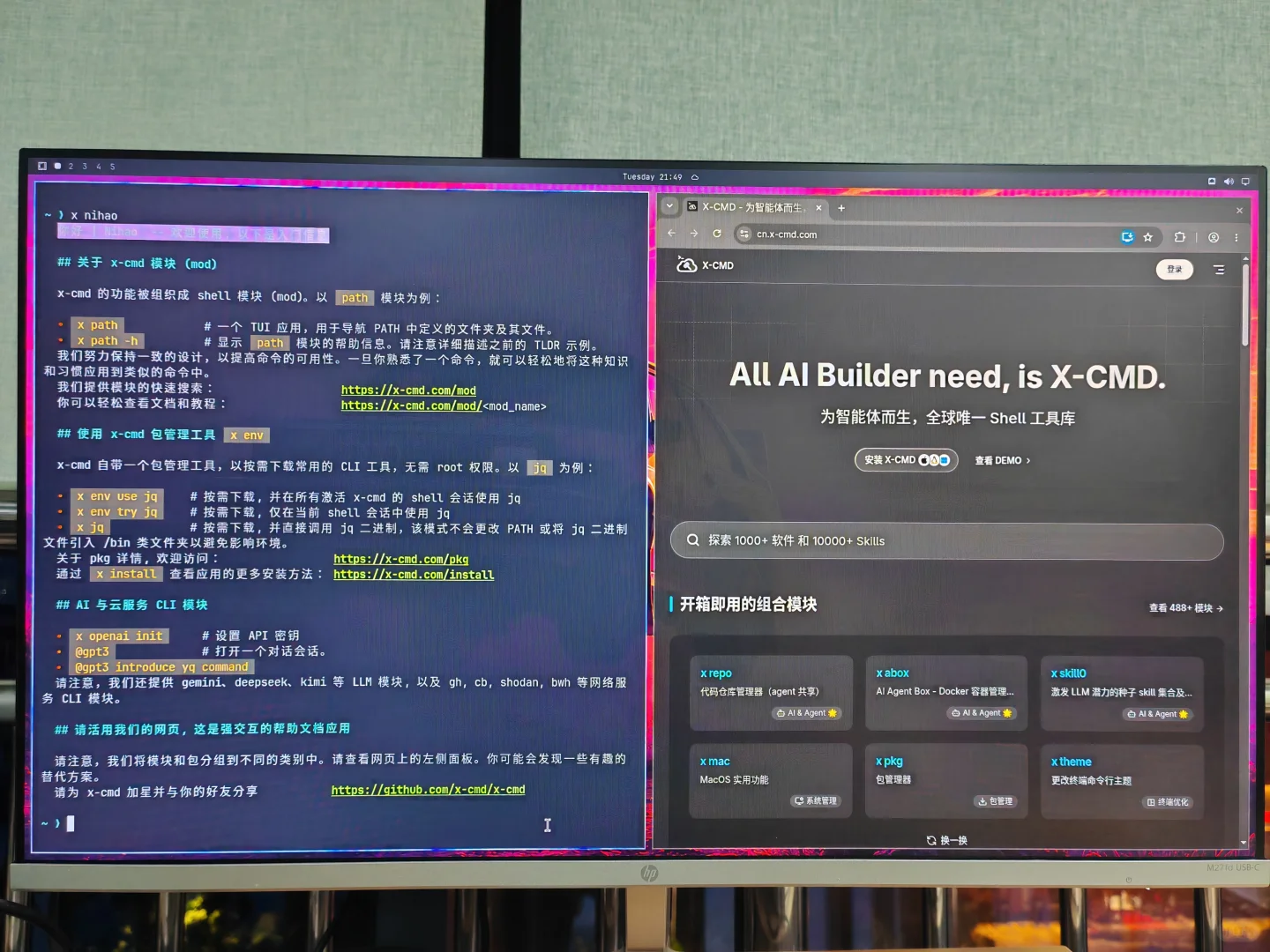Open the site hamburger menu

click(x=1219, y=270)
